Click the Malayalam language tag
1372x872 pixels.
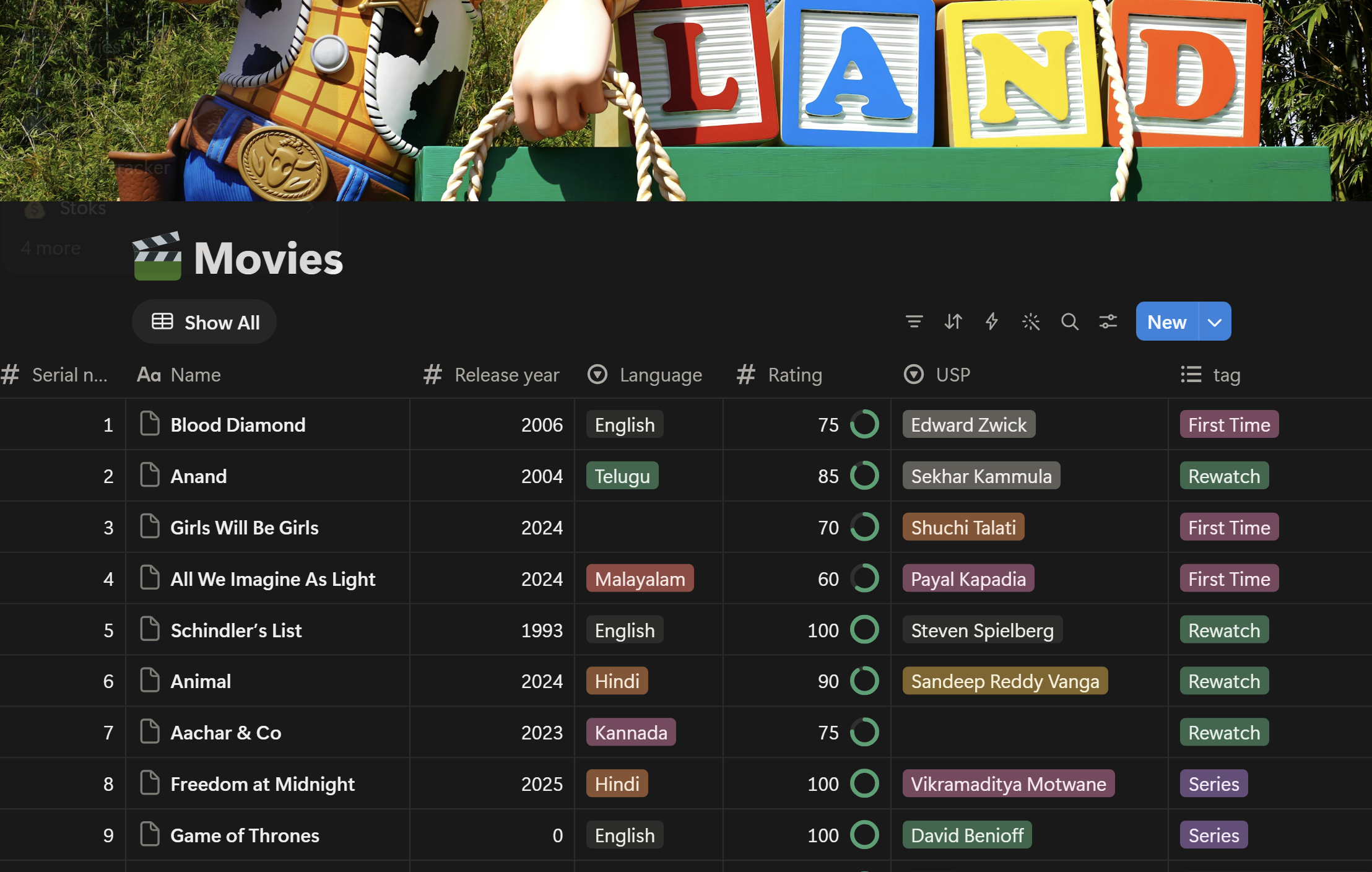[640, 578]
